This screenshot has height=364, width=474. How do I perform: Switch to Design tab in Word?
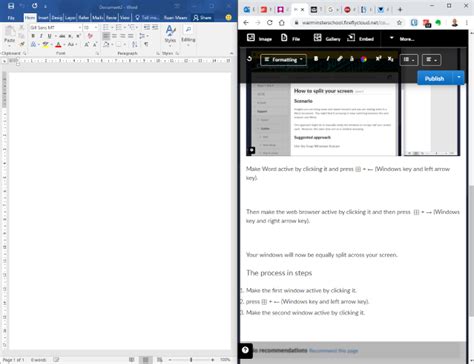coord(57,18)
